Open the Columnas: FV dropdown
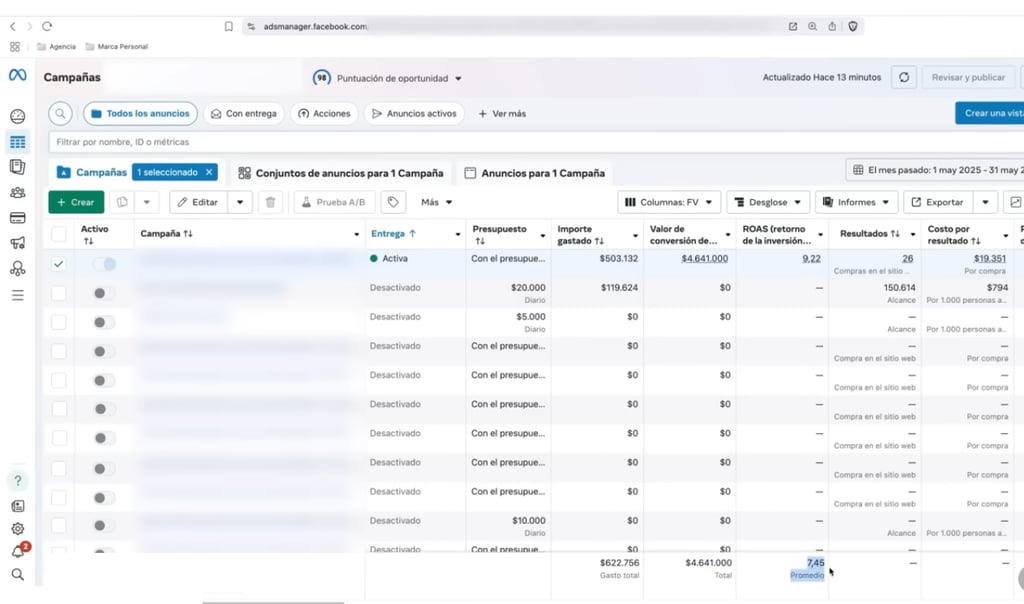 668,202
